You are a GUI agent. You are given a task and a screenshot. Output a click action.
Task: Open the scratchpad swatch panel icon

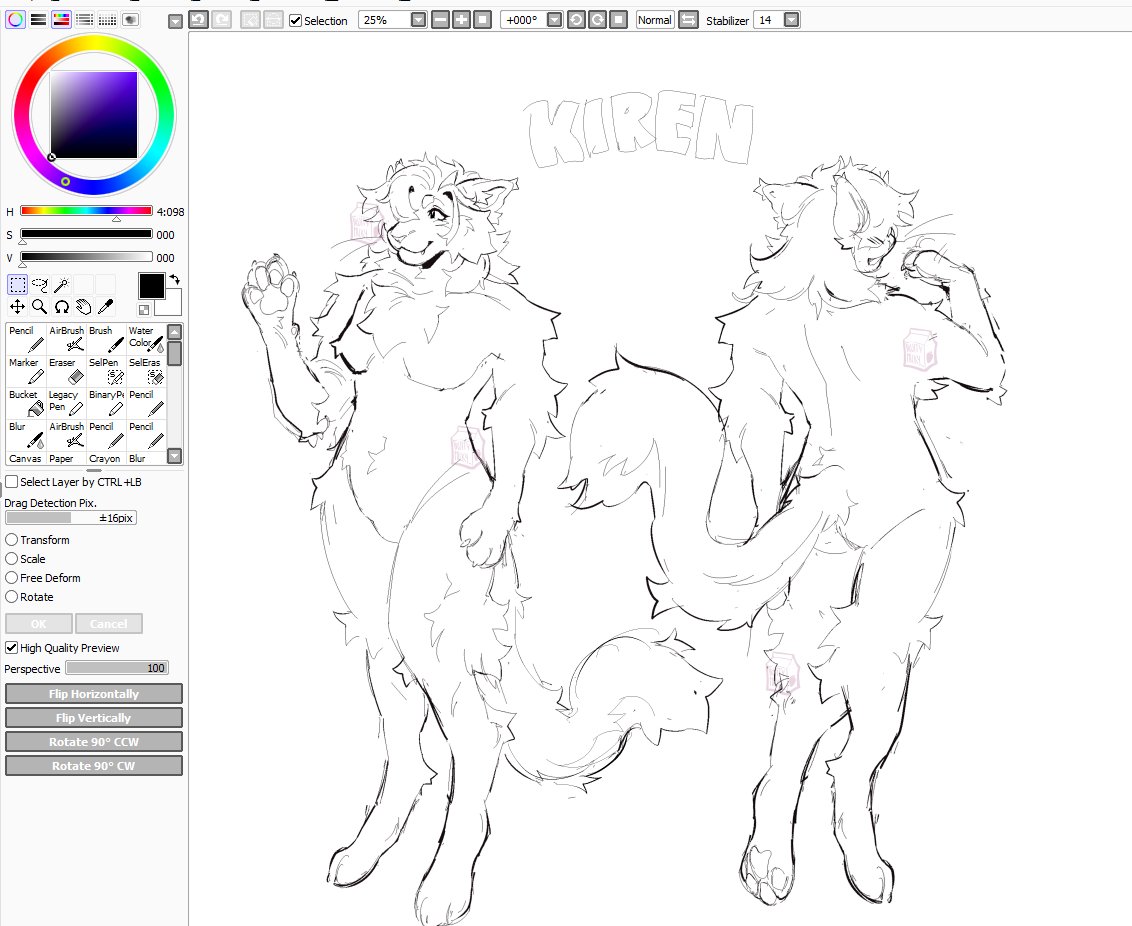(x=130, y=19)
